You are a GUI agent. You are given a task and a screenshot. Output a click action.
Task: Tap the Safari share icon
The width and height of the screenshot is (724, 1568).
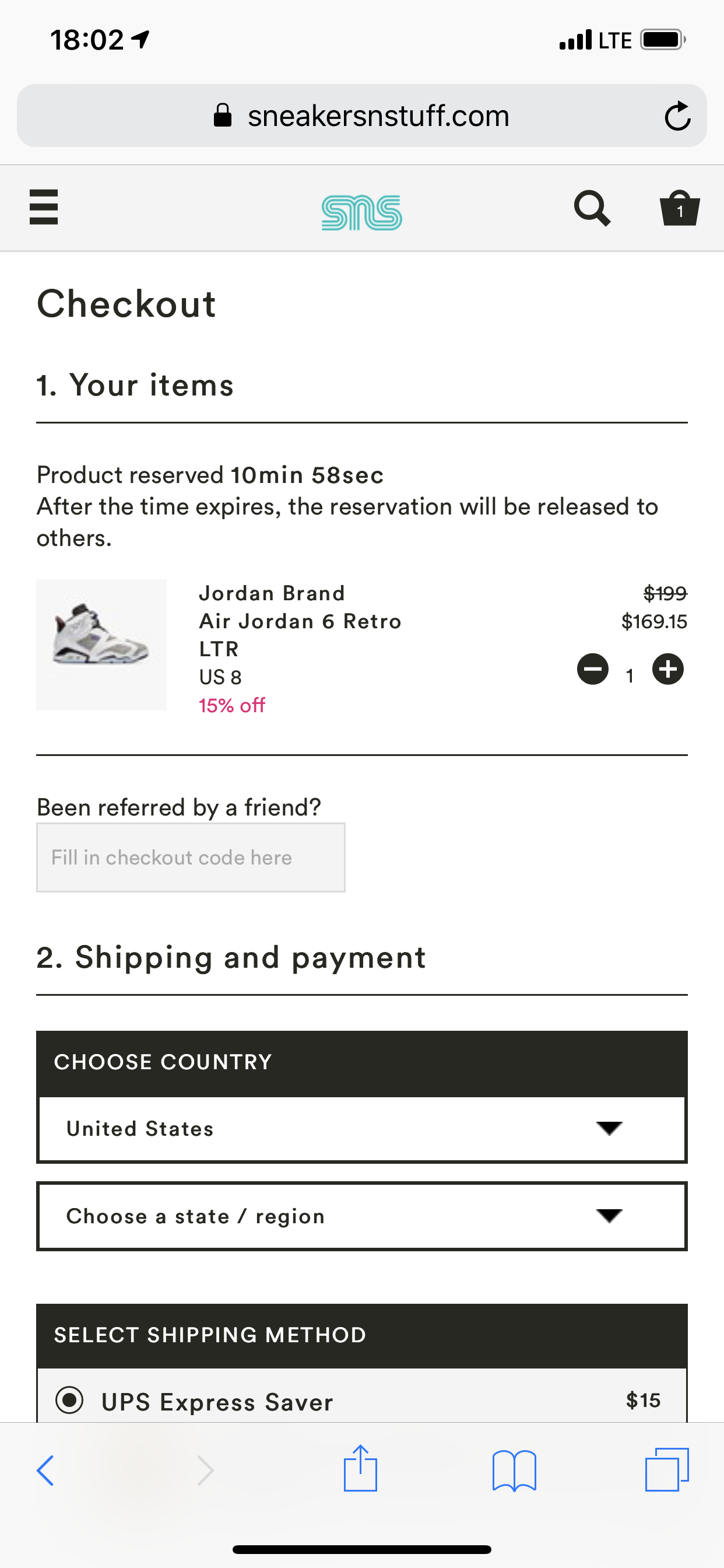pos(360,1469)
